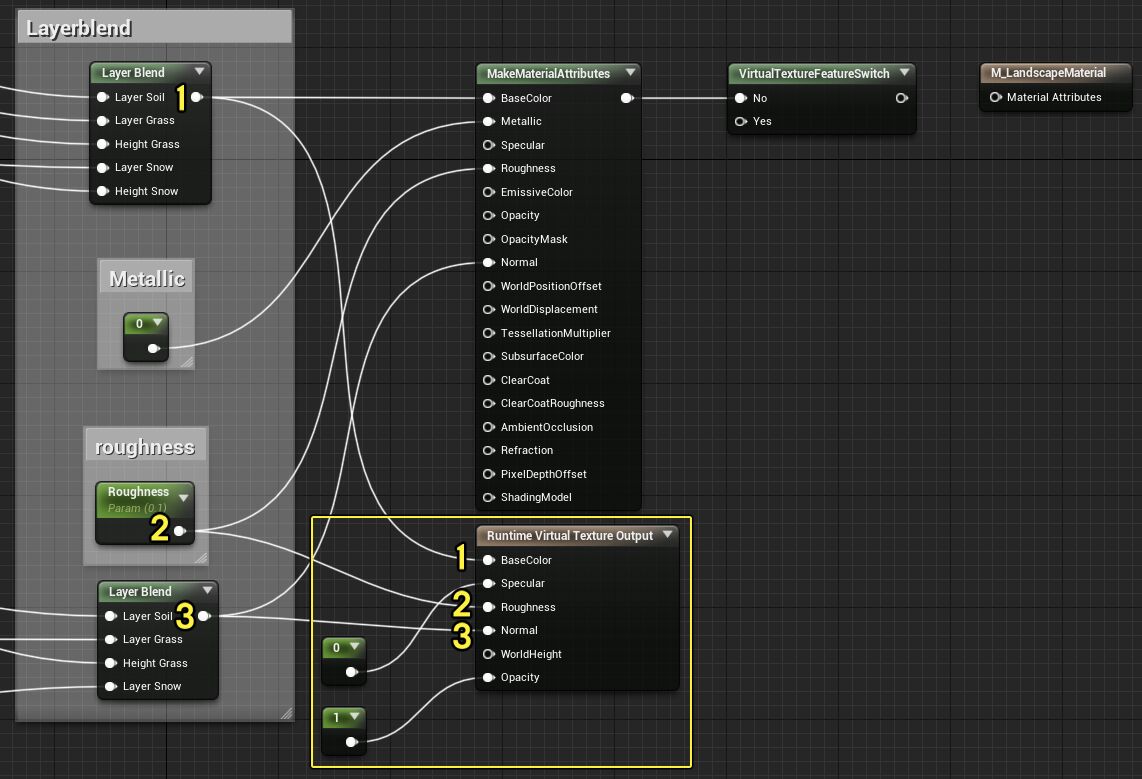
Task: Click the PixelDepthOffset pin on MakeMaterialAttributes
Action: [488, 474]
